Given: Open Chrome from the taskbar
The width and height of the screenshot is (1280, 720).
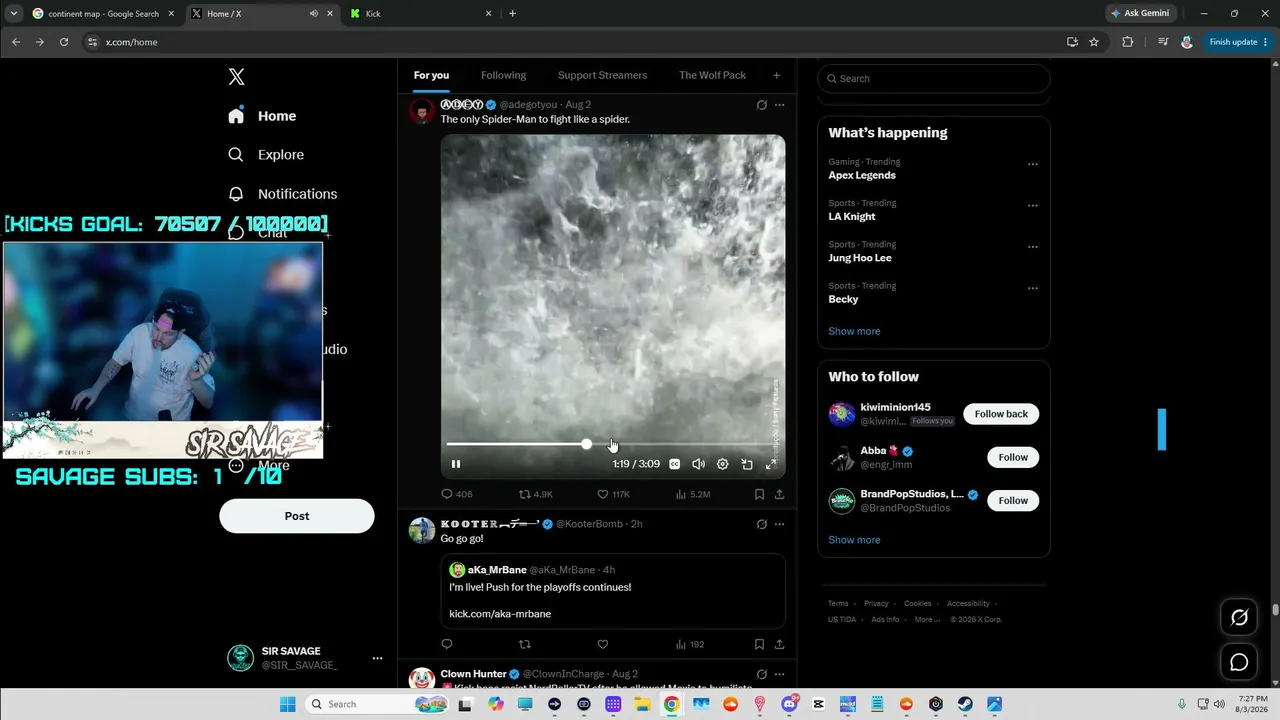Looking at the screenshot, I should click(x=671, y=704).
